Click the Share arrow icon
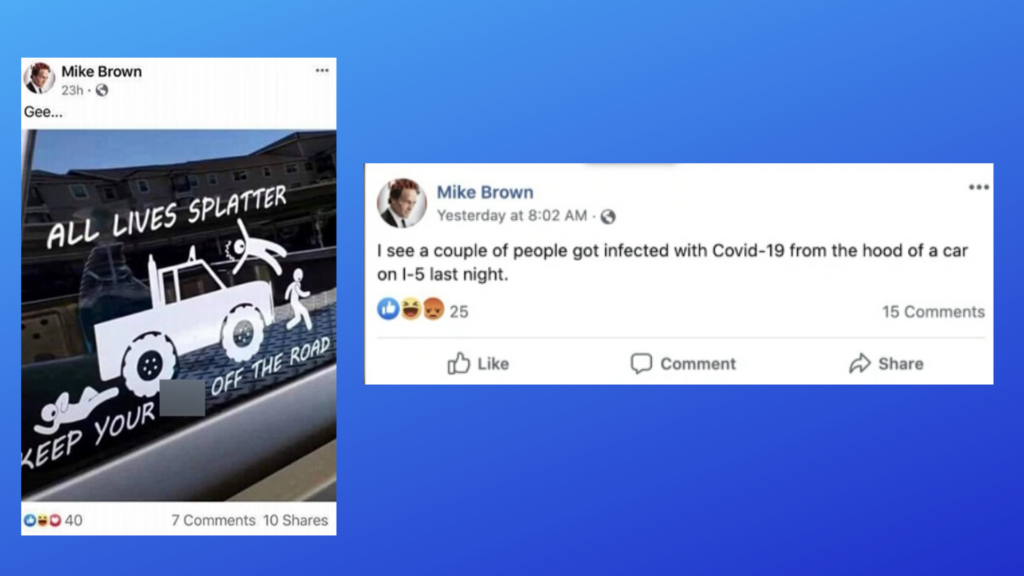The height and width of the screenshot is (576, 1024). tap(860, 363)
